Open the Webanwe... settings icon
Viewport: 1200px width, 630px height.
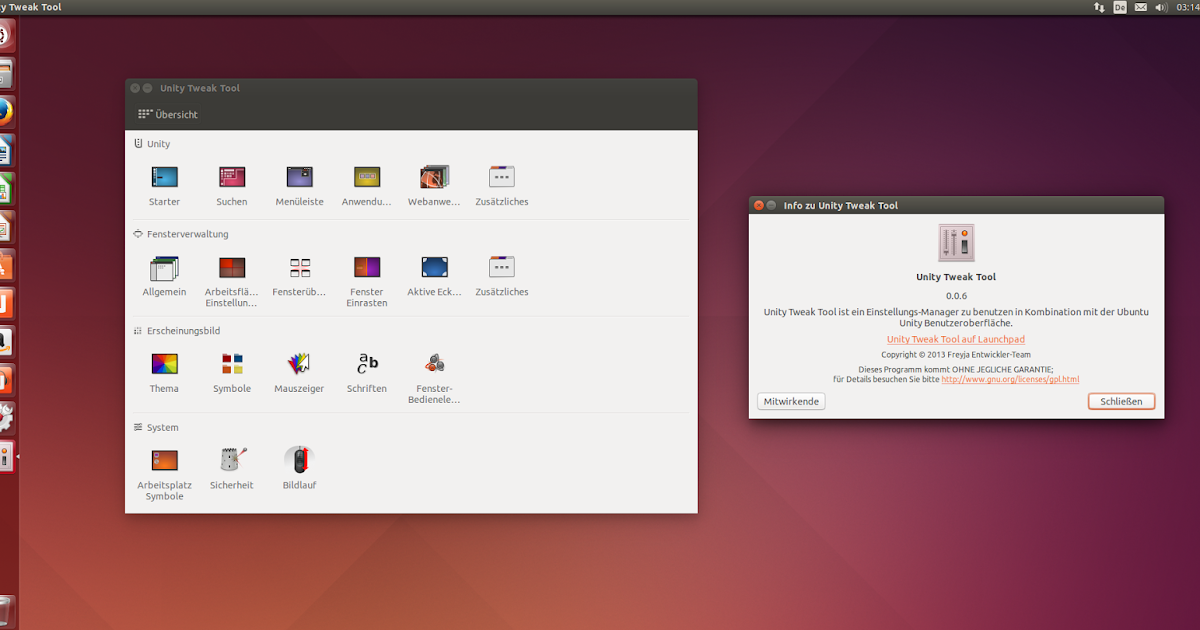[x=434, y=177]
